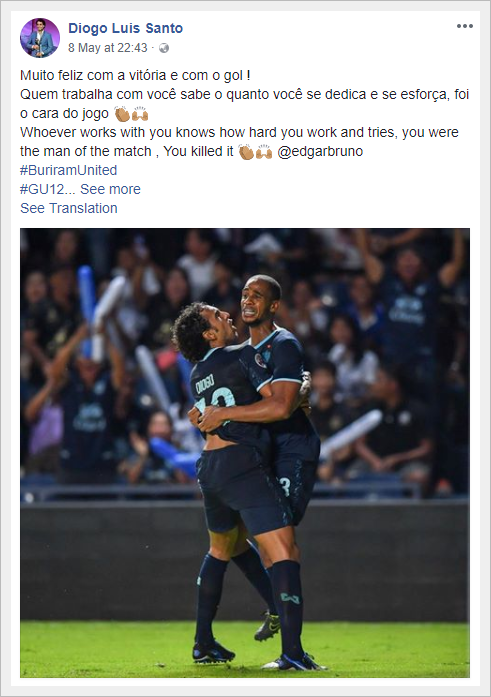Click the @edgarbruno mention
This screenshot has height=697, width=491.
click(x=320, y=152)
